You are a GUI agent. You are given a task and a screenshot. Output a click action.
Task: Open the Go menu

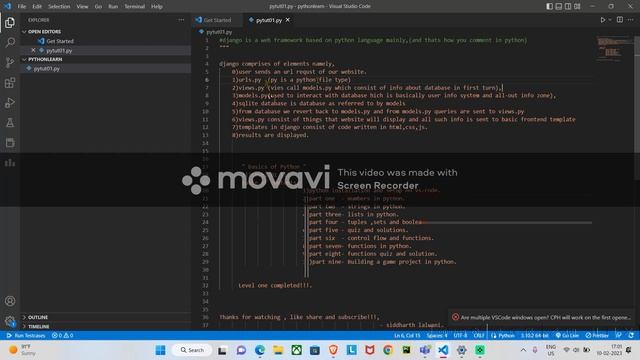click(98, 7)
